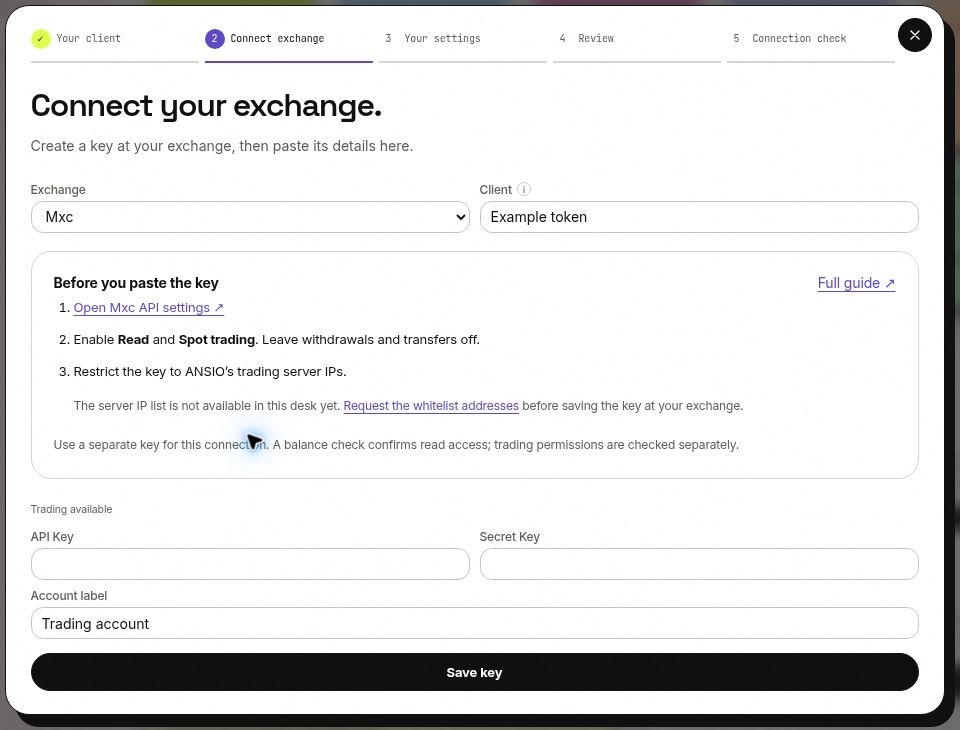
Task: Click the 'Use a separate key' note
Action: coord(396,445)
